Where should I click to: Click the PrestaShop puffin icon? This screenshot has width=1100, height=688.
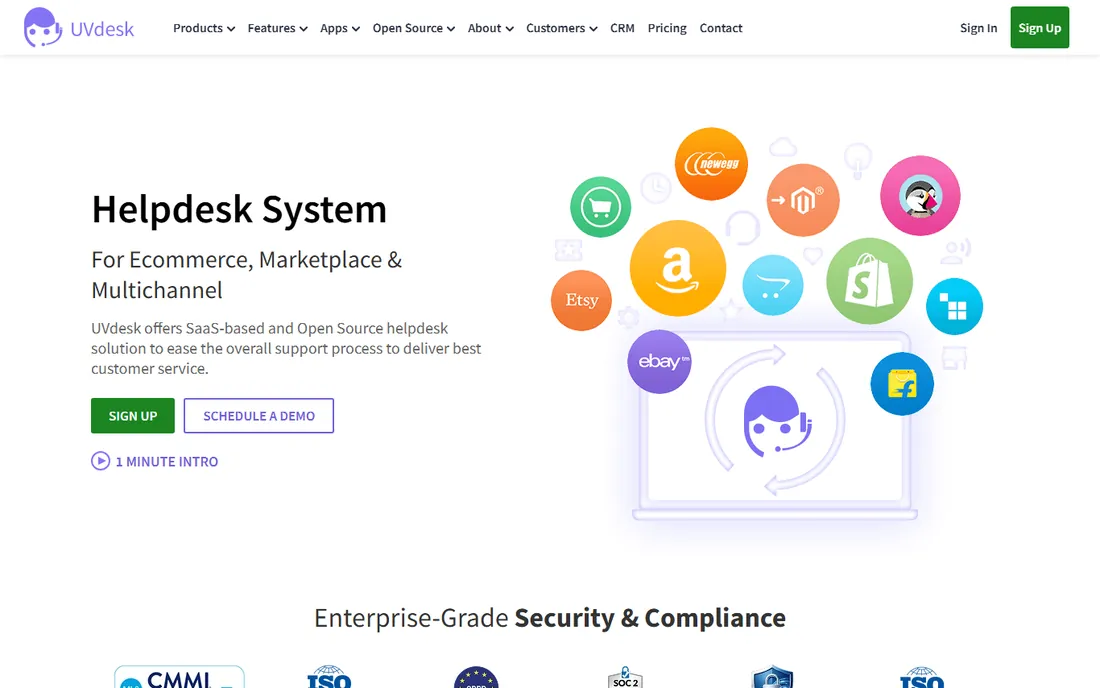click(x=920, y=196)
